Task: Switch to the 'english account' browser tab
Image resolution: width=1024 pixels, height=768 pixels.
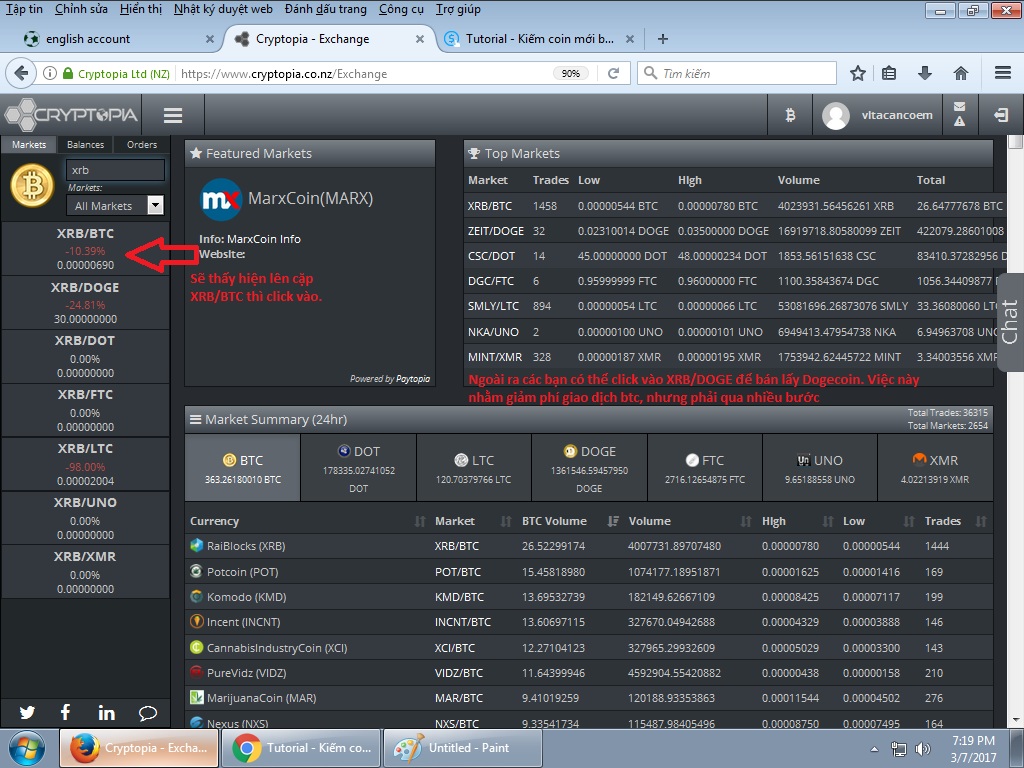Action: click(118, 39)
